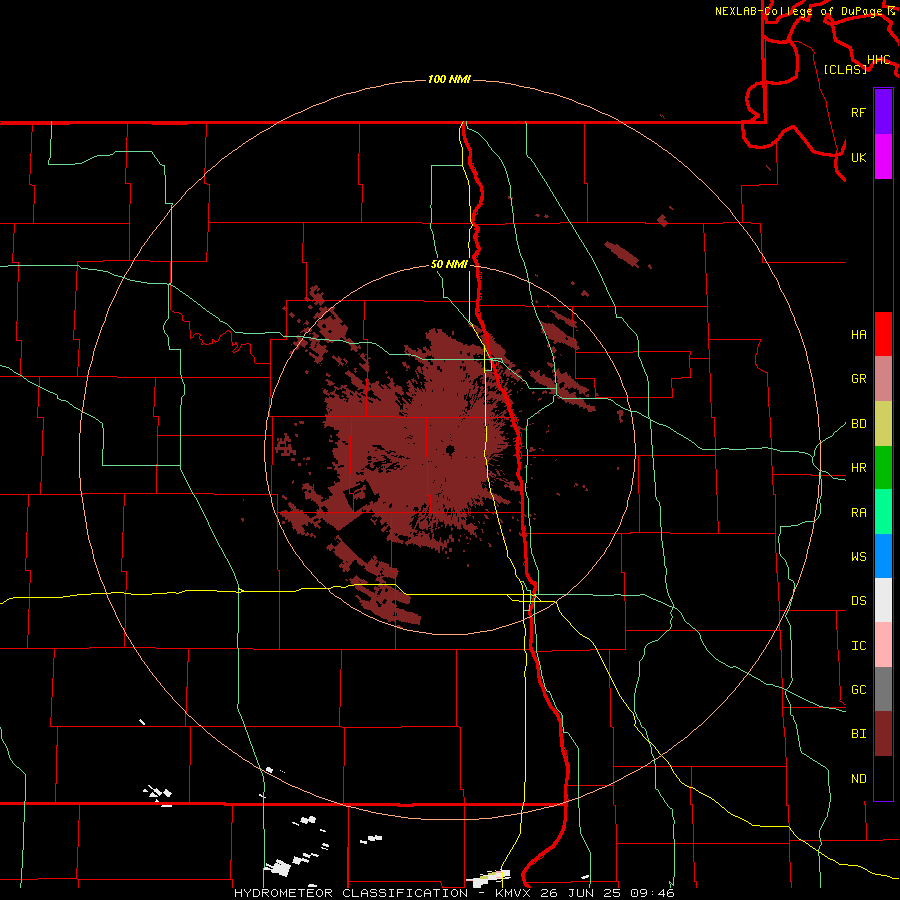Click the HR green legend swatch
This screenshot has height=900, width=900.
[x=883, y=468]
